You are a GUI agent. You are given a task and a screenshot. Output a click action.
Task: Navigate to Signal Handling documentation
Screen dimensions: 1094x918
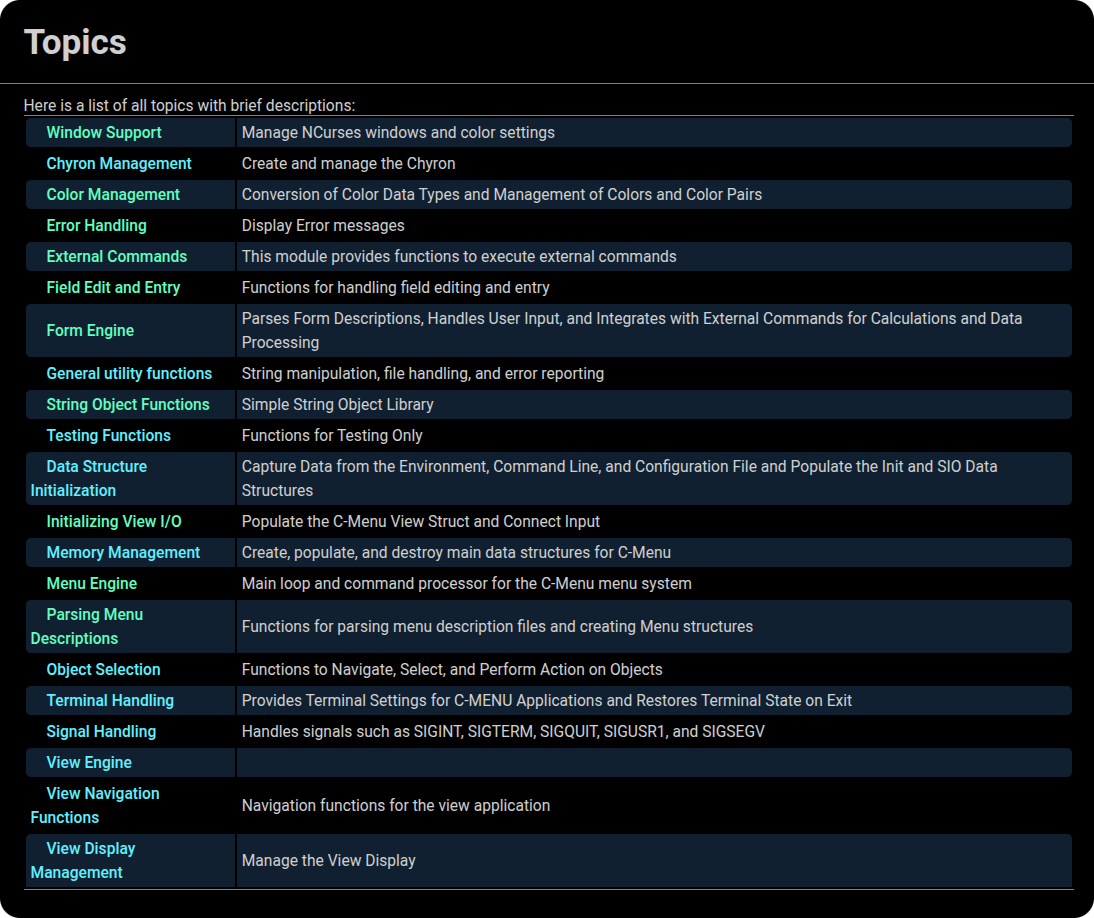(101, 731)
